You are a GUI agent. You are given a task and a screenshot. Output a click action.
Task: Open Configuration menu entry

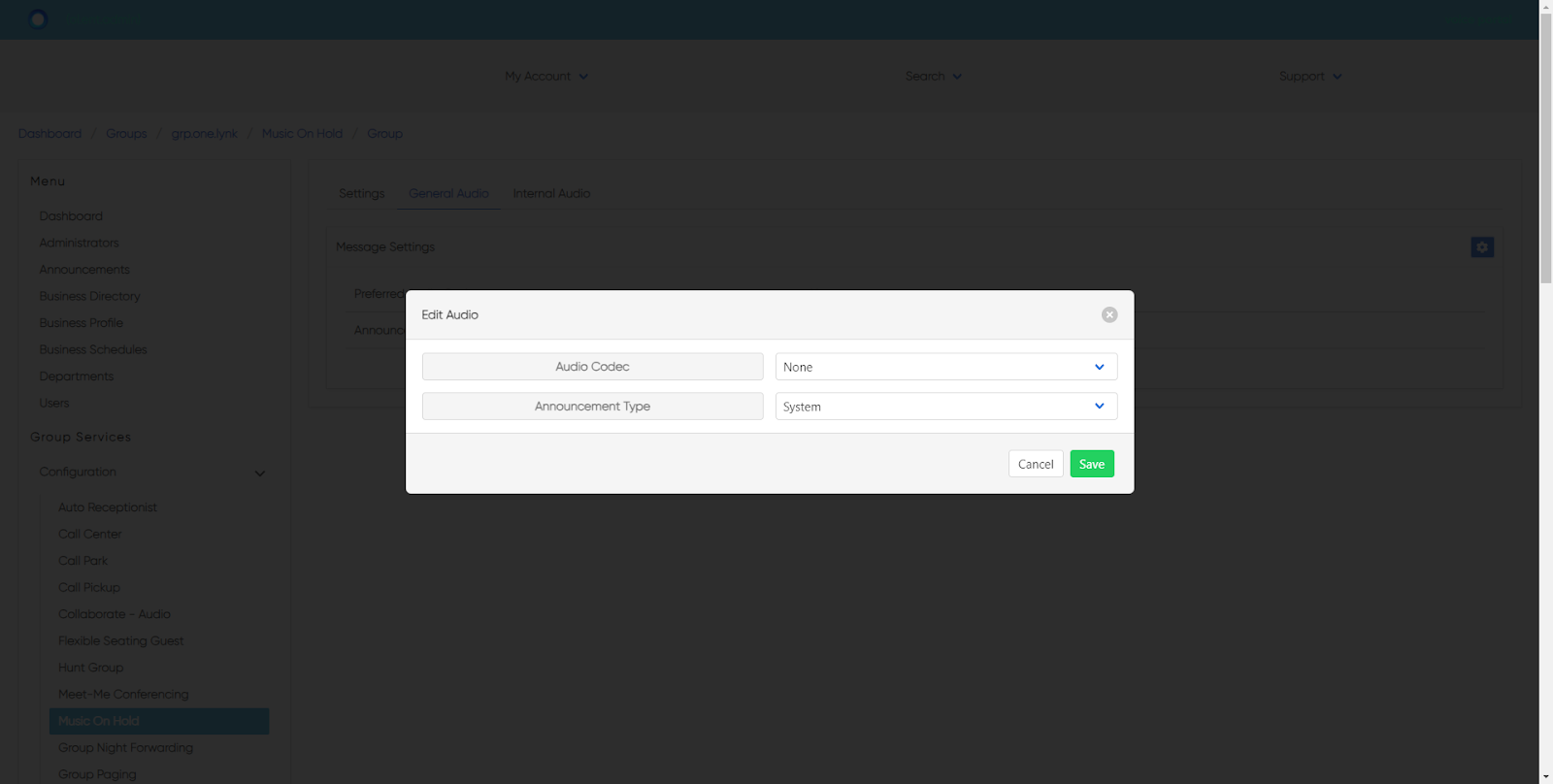[78, 472]
